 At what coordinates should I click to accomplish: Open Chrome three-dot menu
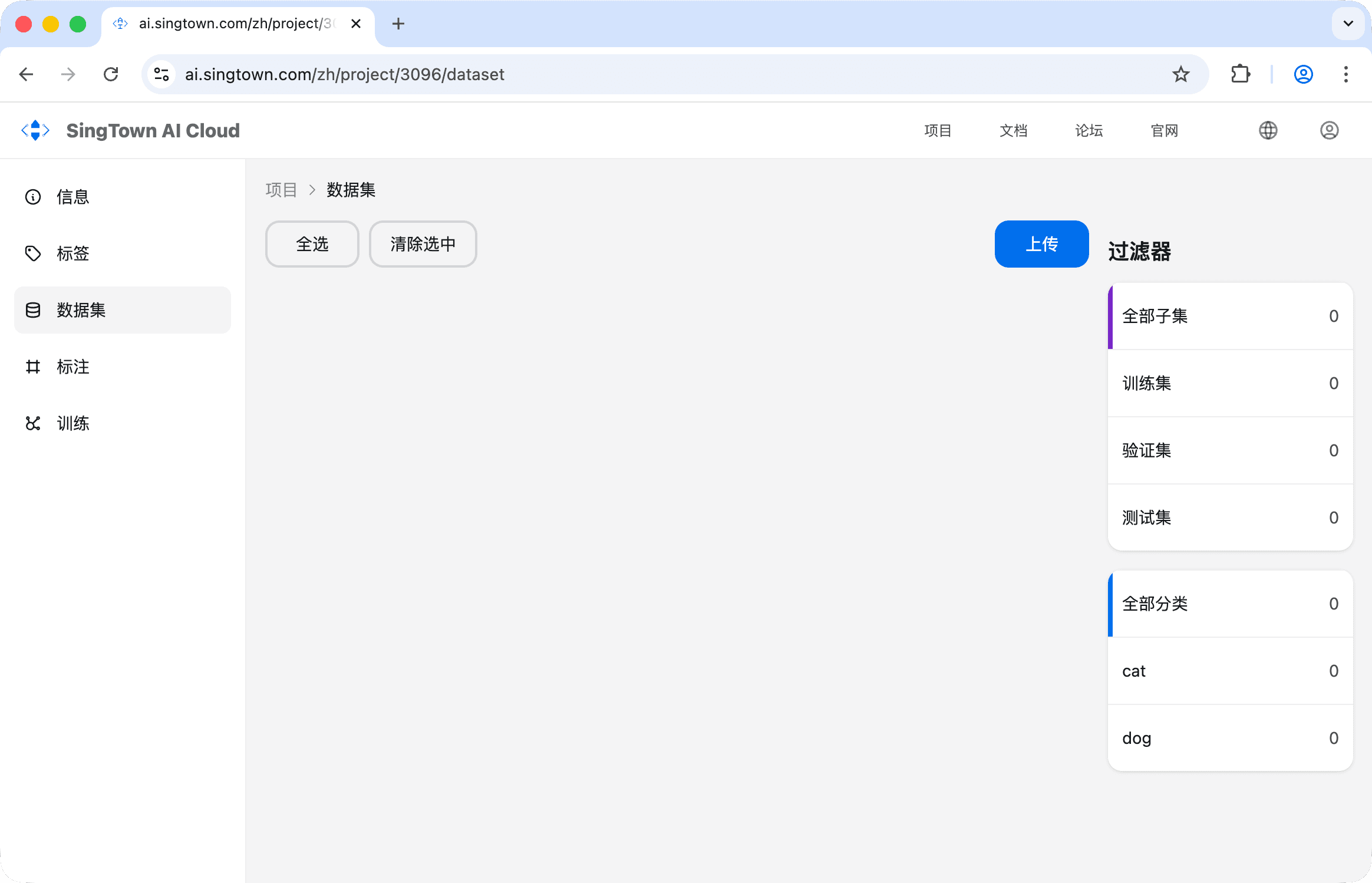click(1345, 74)
